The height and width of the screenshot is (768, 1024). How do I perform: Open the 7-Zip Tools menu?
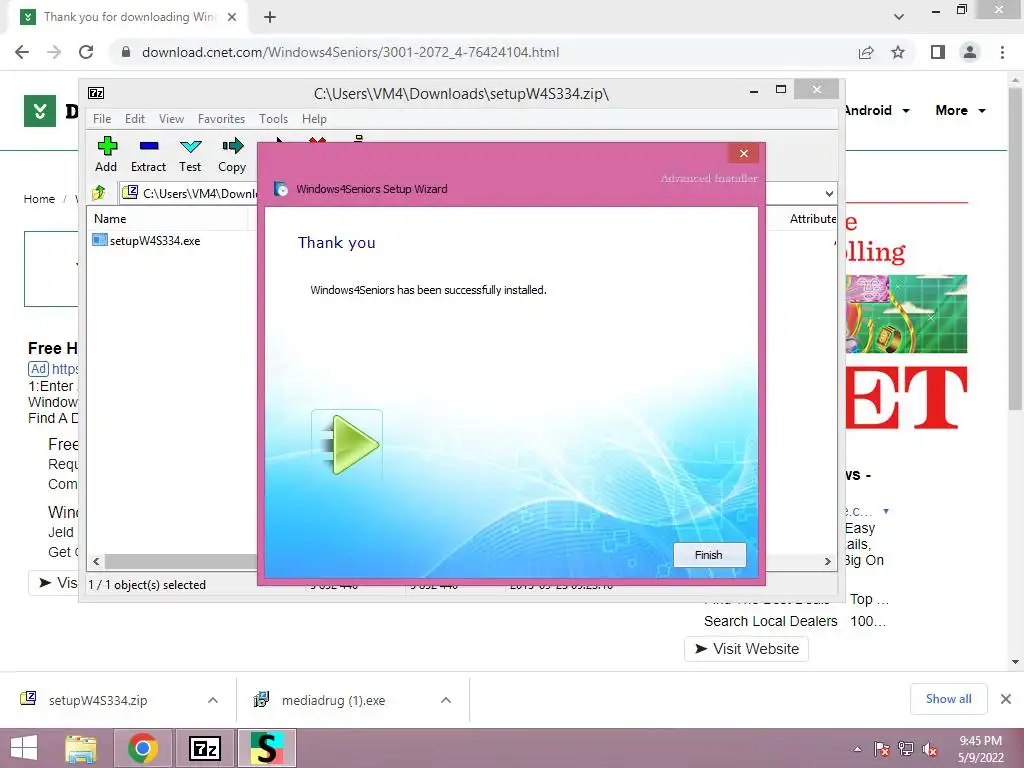pos(273,119)
